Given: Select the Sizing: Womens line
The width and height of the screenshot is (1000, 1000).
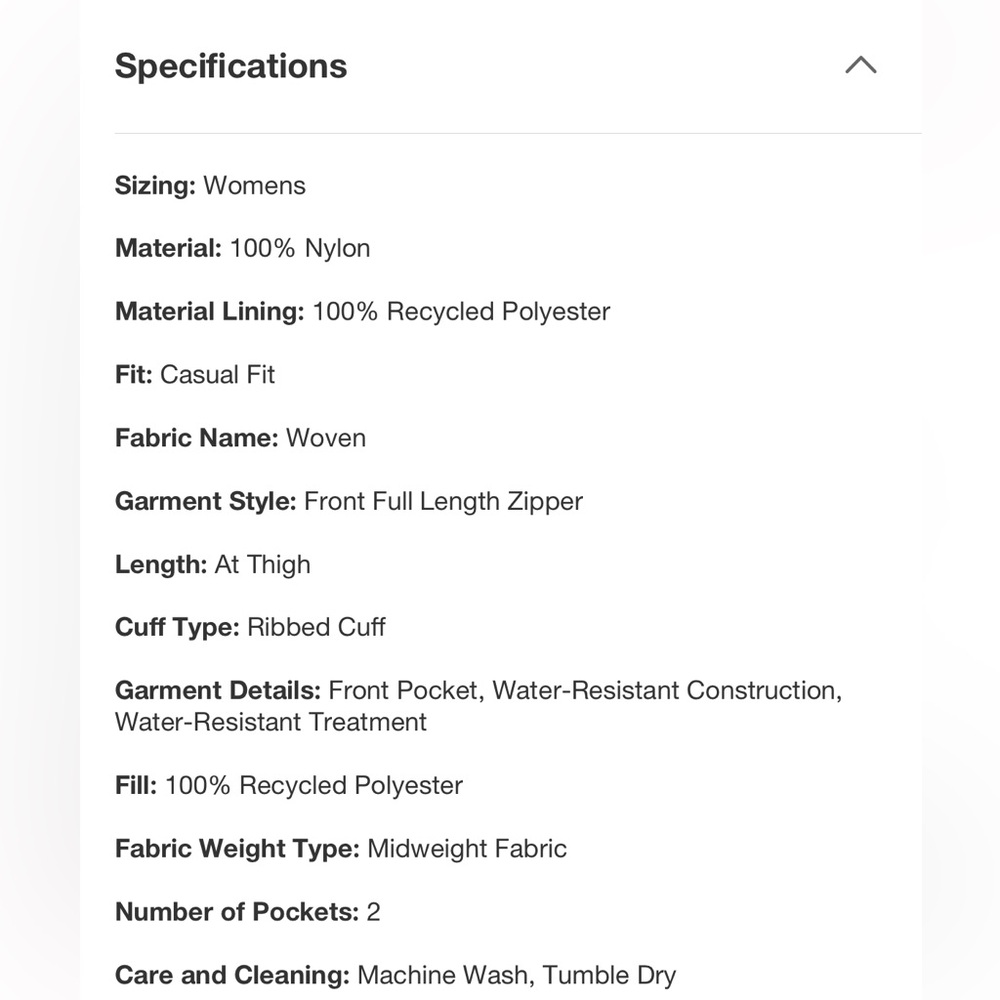Looking at the screenshot, I should coord(210,186).
